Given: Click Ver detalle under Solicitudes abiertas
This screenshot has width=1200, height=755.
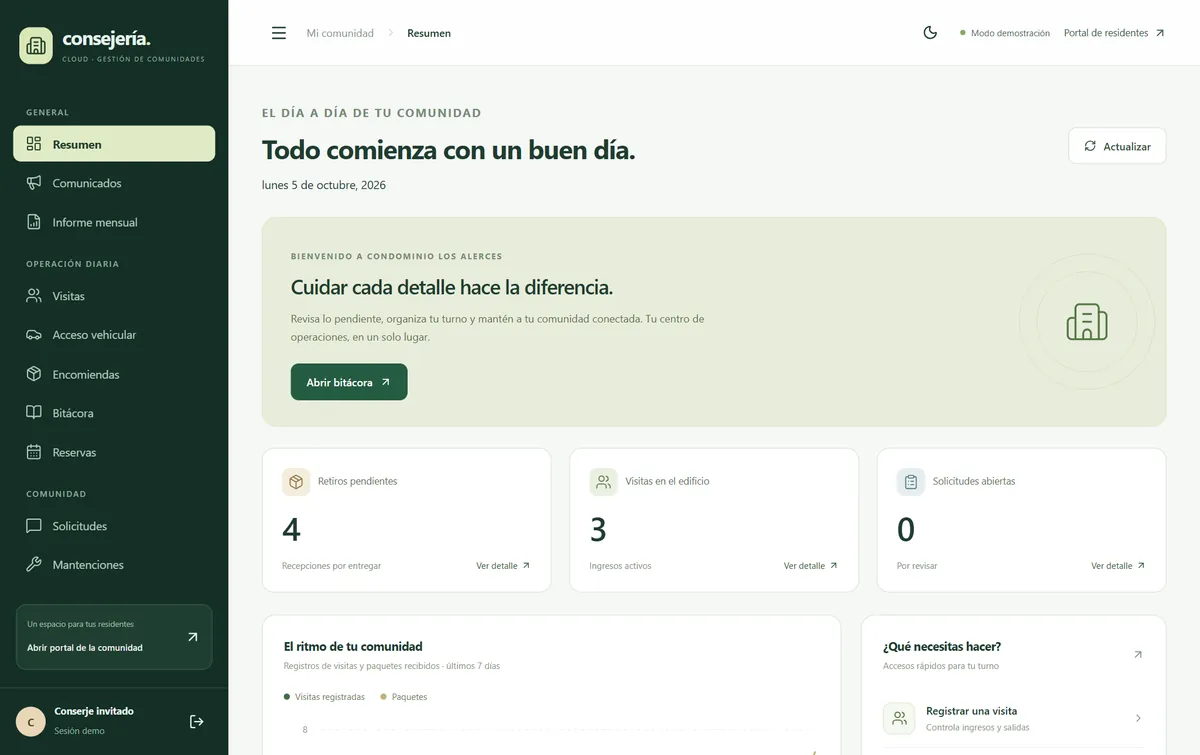Looking at the screenshot, I should pos(1118,566).
